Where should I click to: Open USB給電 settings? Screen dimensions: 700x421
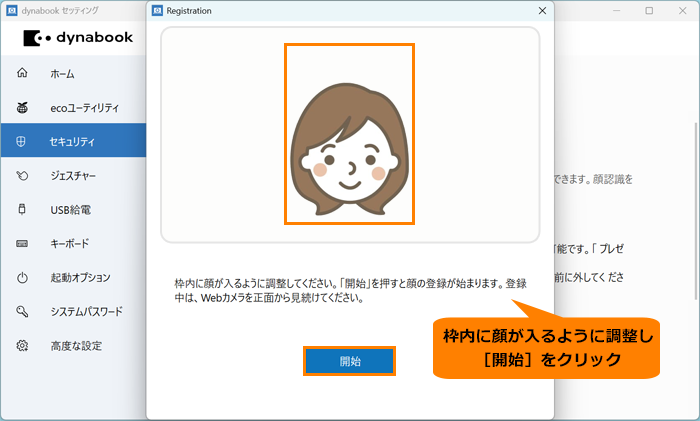[x=73, y=209]
